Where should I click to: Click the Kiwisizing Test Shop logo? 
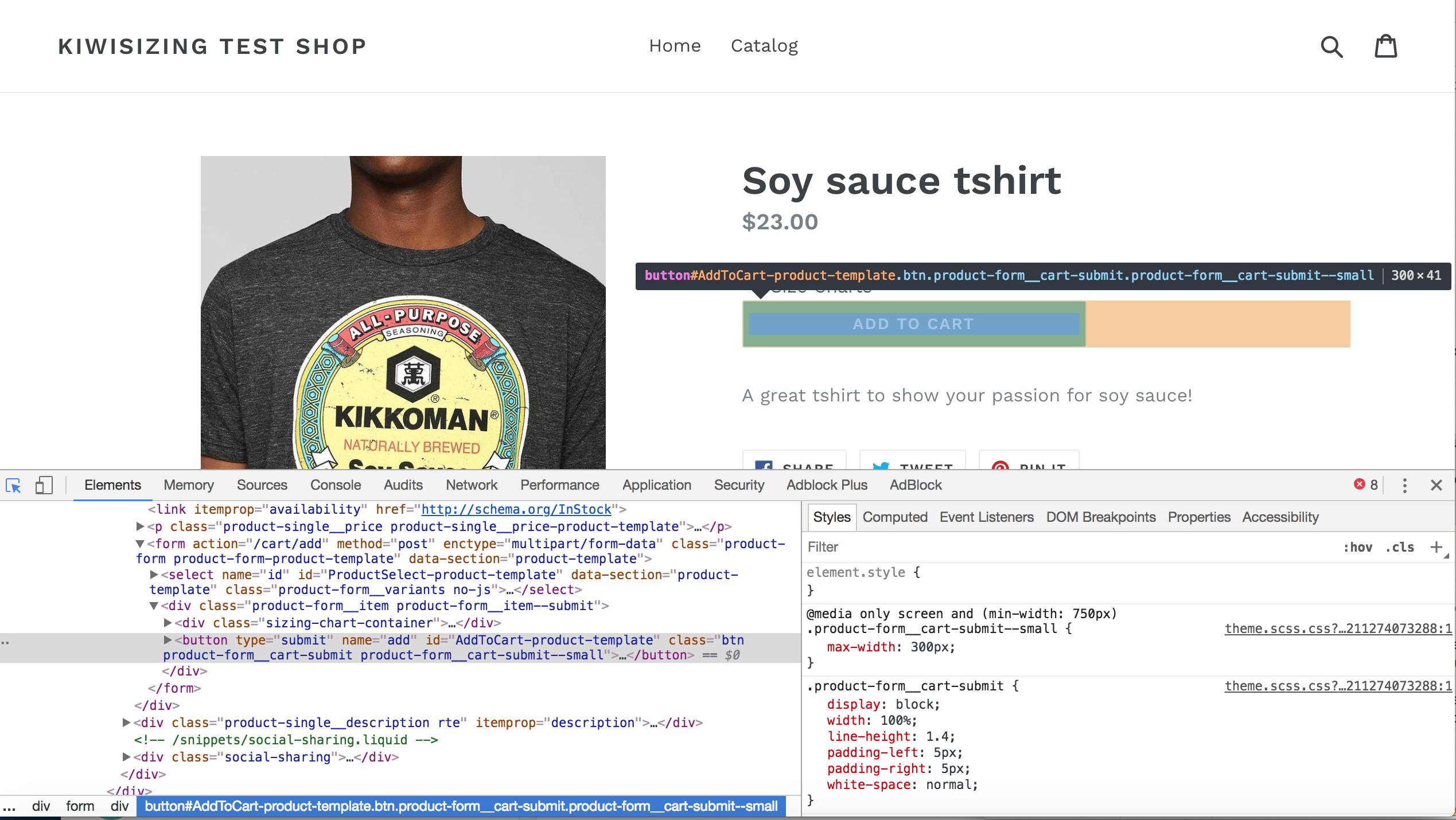[212, 46]
